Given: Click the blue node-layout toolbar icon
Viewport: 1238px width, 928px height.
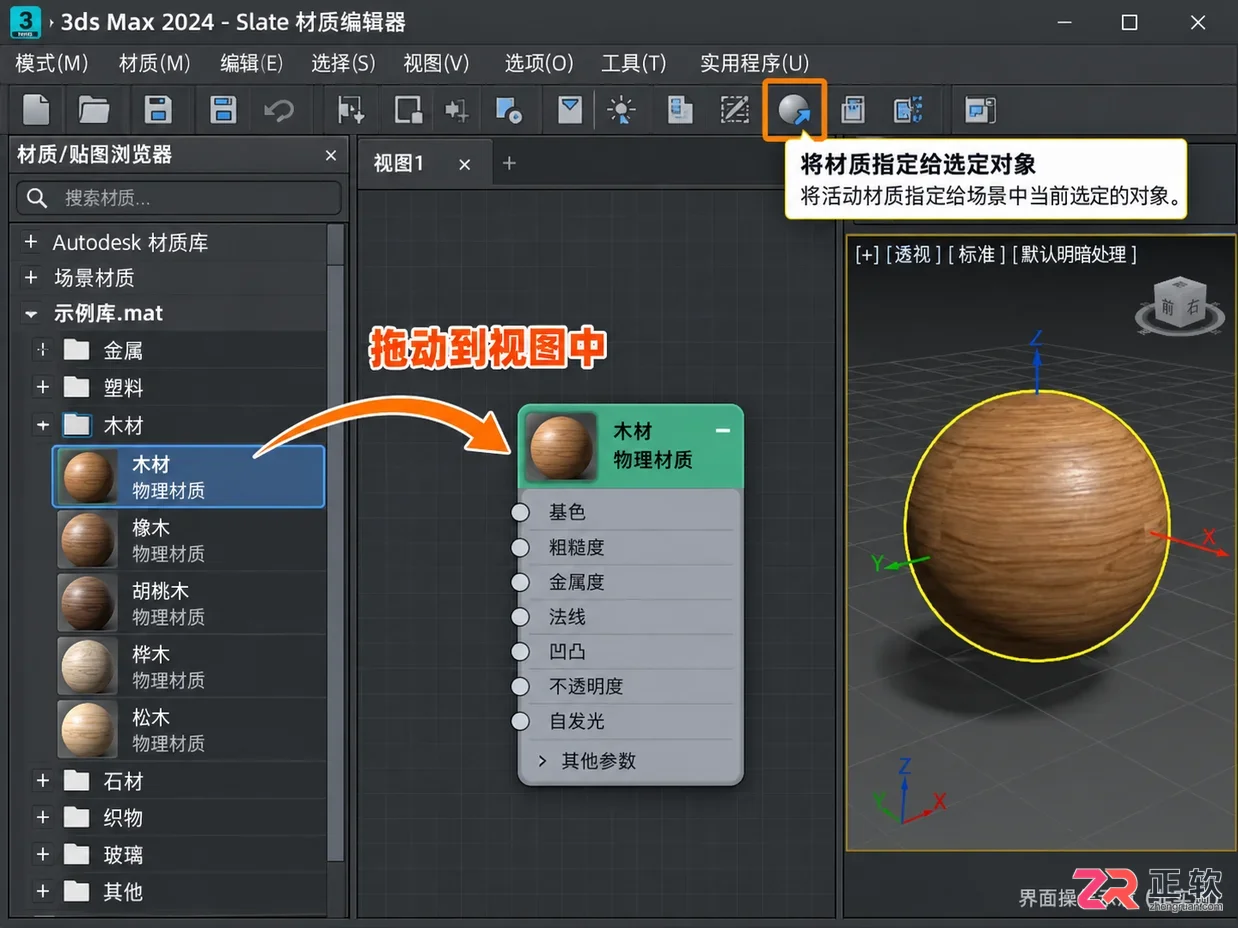Looking at the screenshot, I should 908,109.
